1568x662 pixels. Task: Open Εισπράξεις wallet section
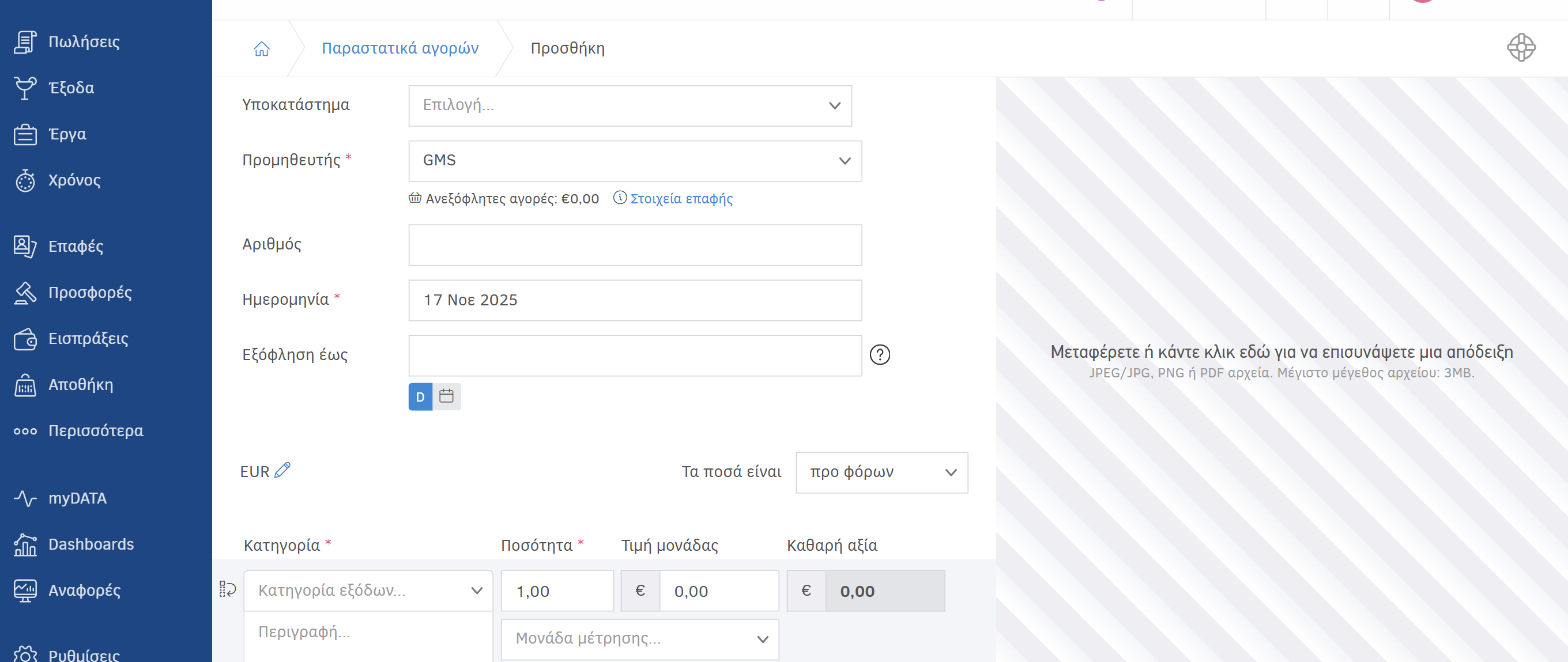point(88,338)
